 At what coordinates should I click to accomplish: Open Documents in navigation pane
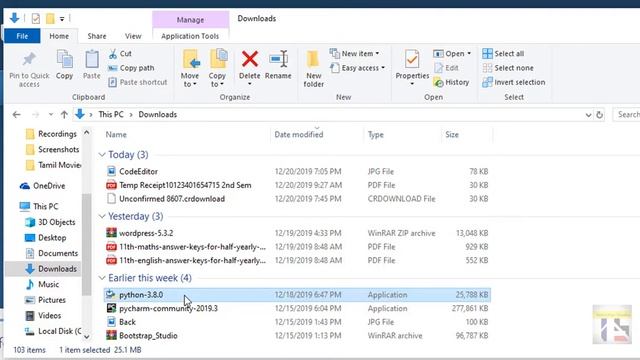click(x=51, y=253)
